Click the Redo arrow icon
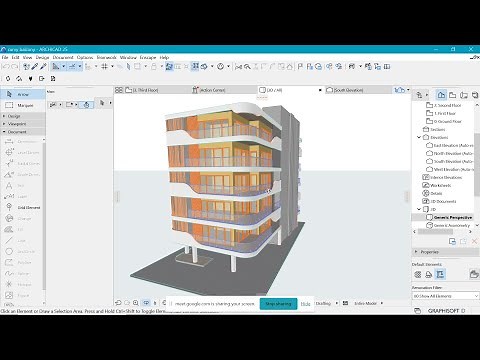480x360 pixels. click(14, 67)
